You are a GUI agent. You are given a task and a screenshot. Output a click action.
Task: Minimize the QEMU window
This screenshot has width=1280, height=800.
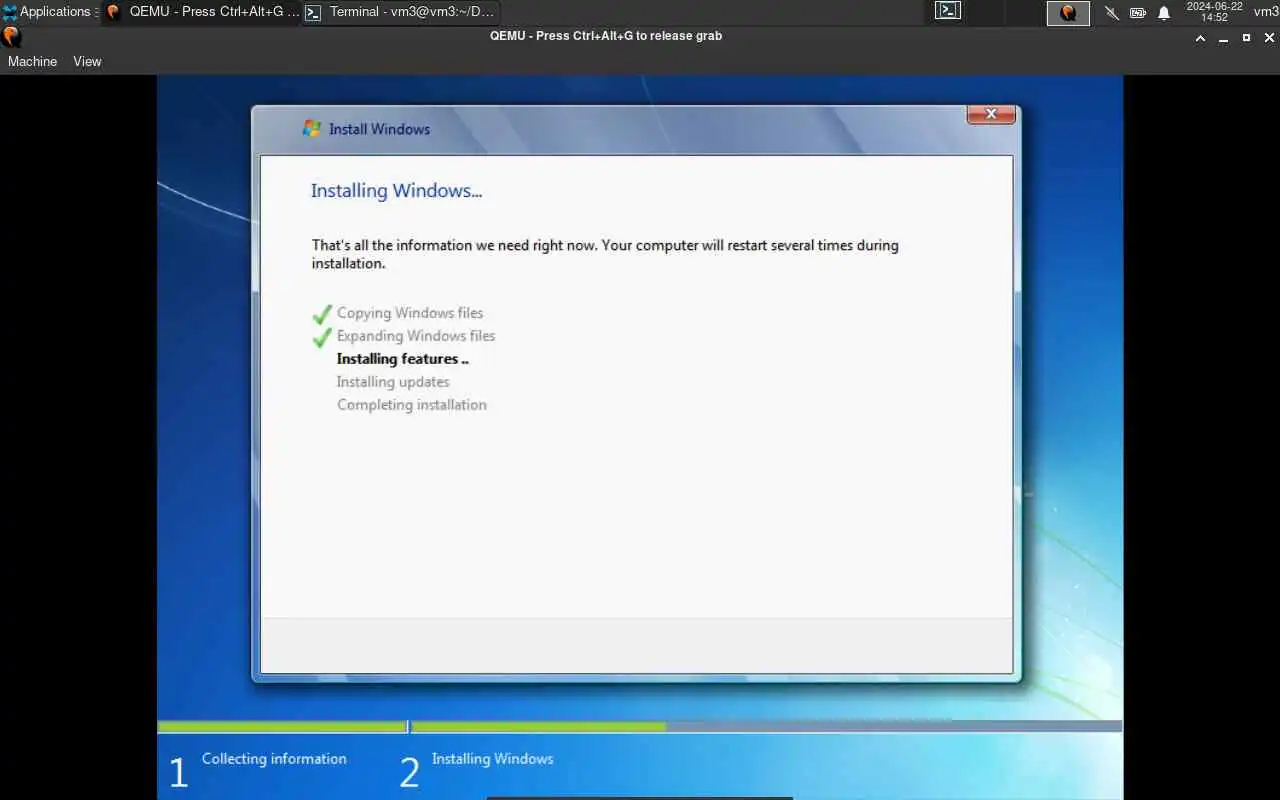coord(1224,38)
